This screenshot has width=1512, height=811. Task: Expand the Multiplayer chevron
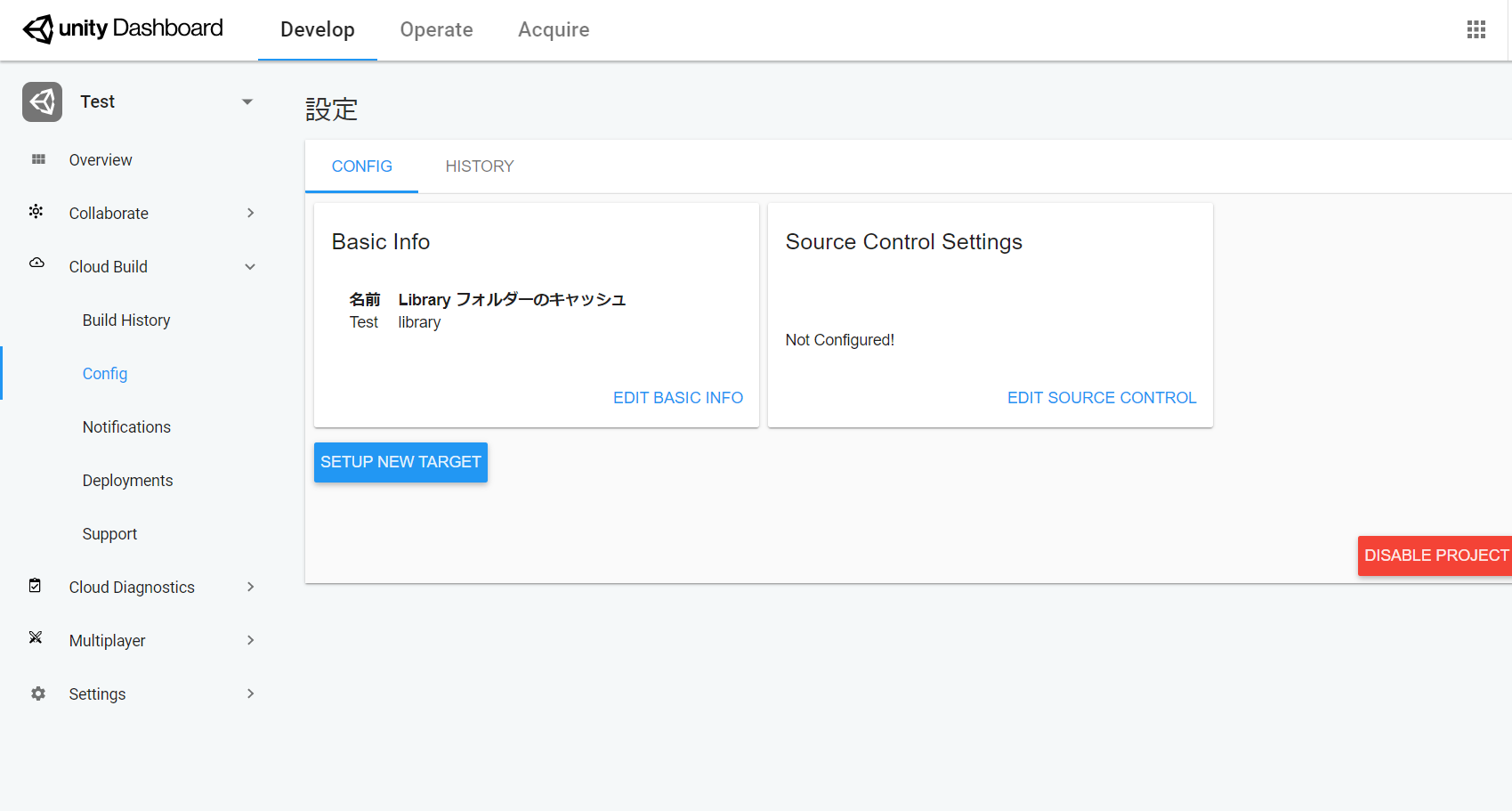(251, 640)
